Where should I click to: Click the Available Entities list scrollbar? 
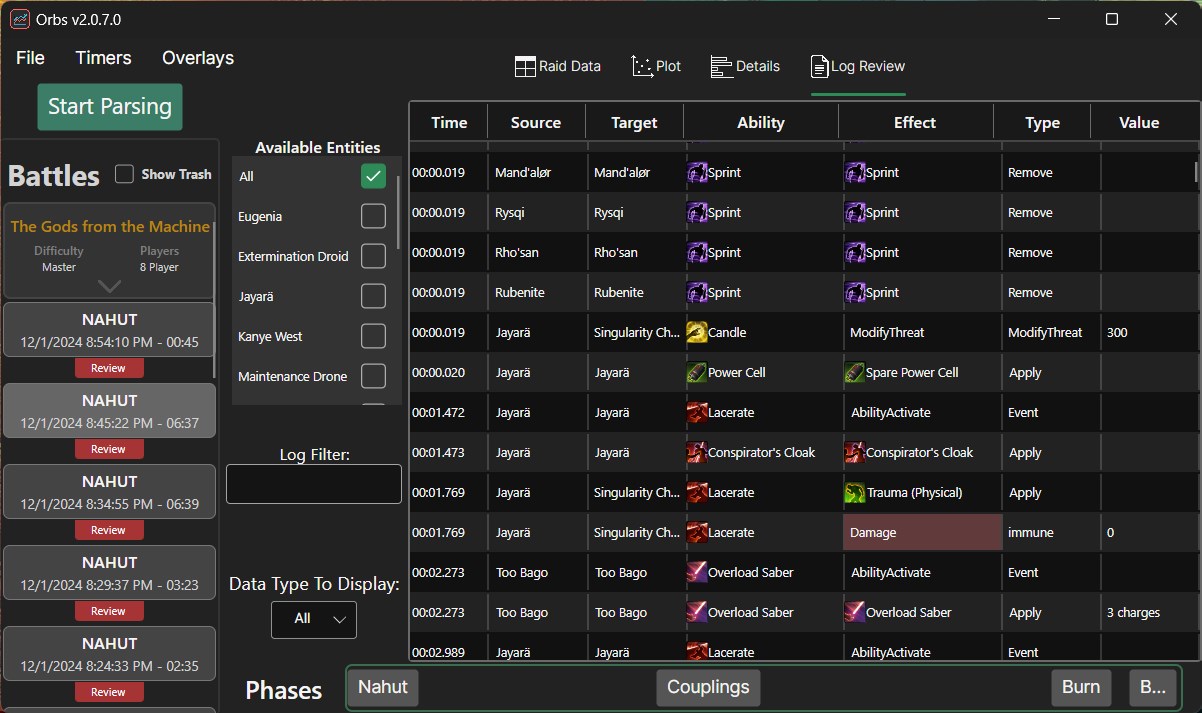398,212
